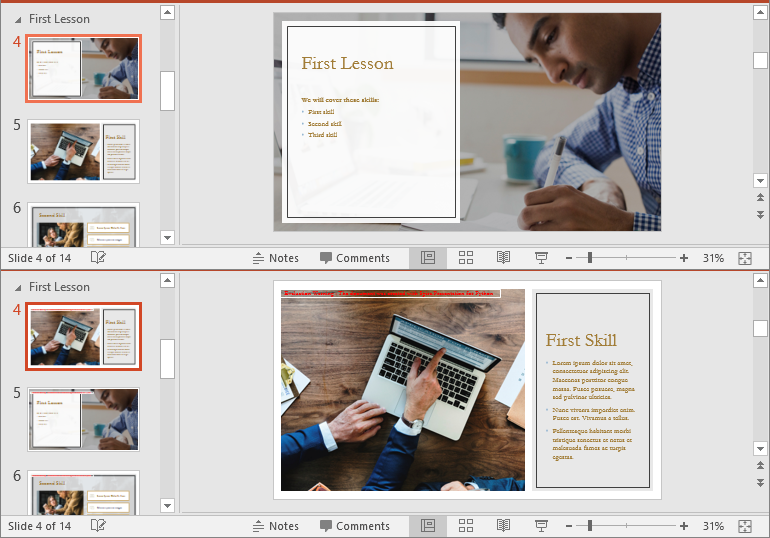770x538 pixels.
Task: Go to the previous slide in the top window
Action: [760, 197]
